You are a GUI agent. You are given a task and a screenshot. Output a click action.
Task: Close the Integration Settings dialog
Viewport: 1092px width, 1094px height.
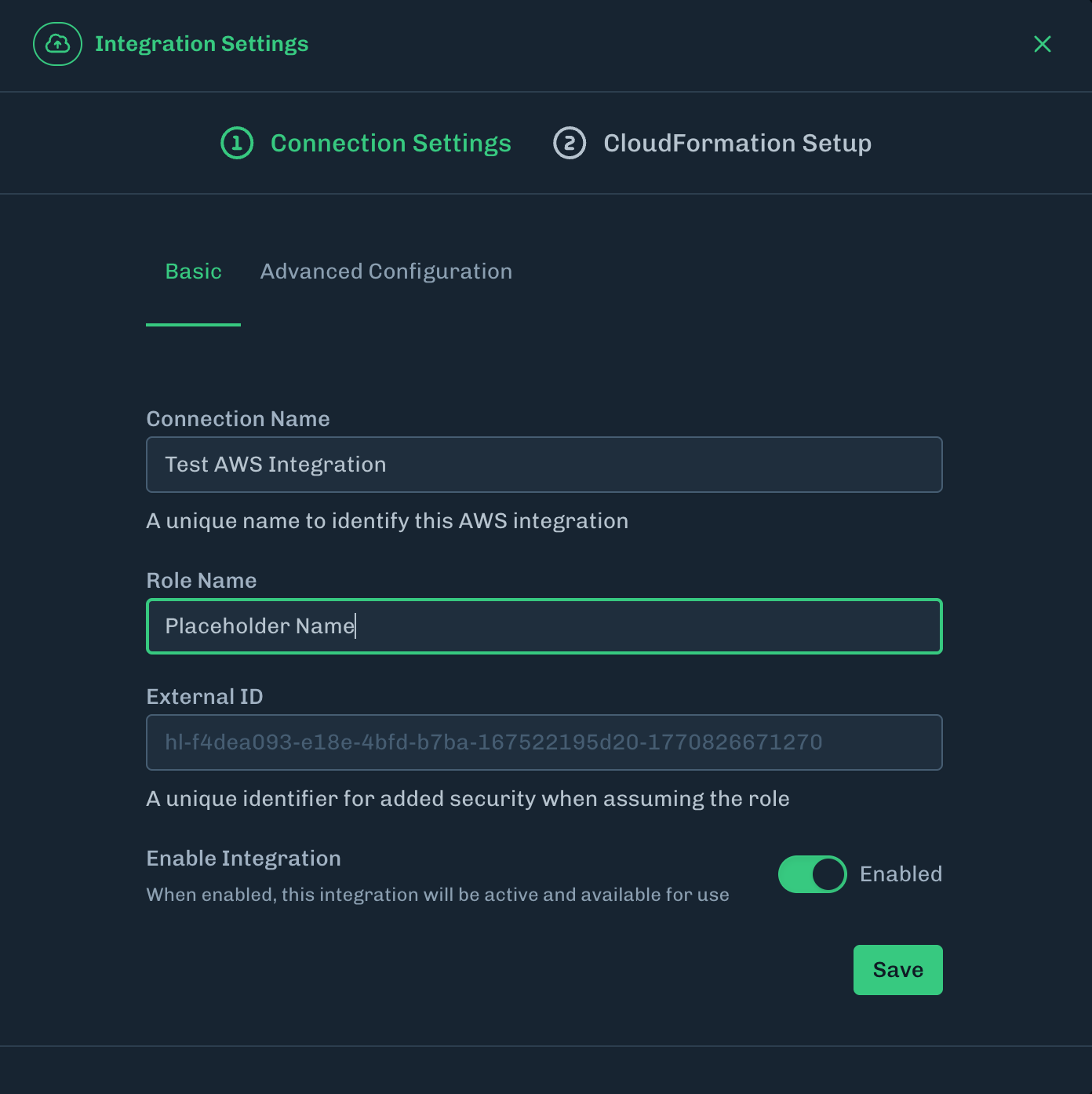[x=1042, y=44]
